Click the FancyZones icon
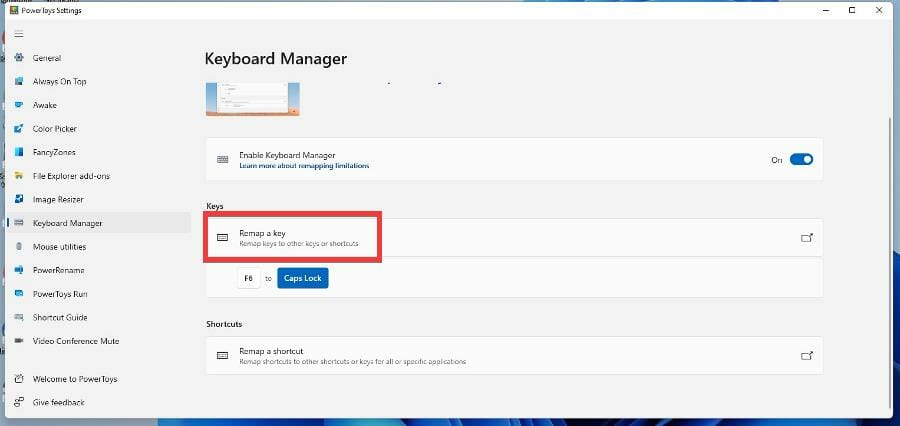Image resolution: width=900 pixels, height=426 pixels. (19, 152)
